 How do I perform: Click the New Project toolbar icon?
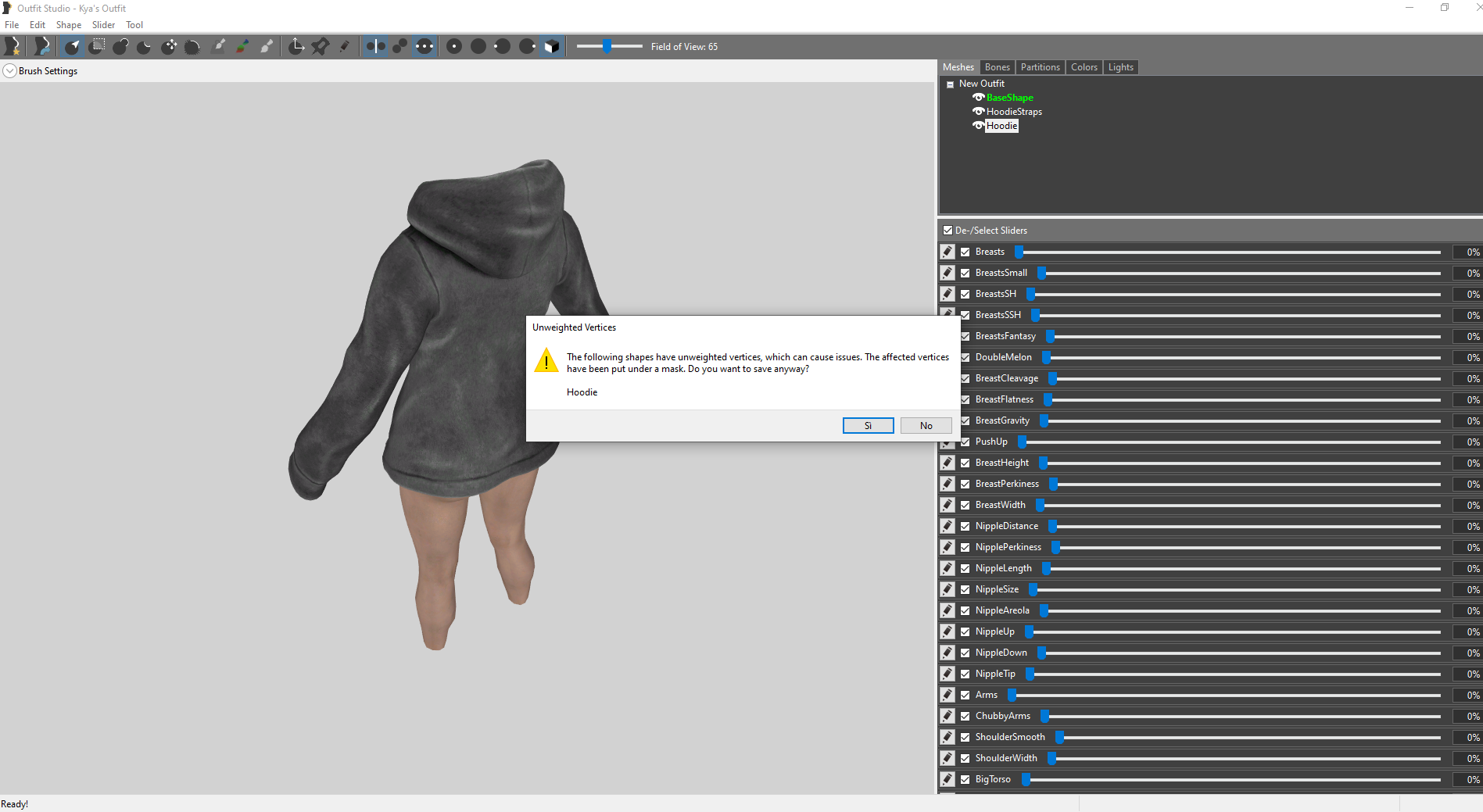tap(13, 46)
